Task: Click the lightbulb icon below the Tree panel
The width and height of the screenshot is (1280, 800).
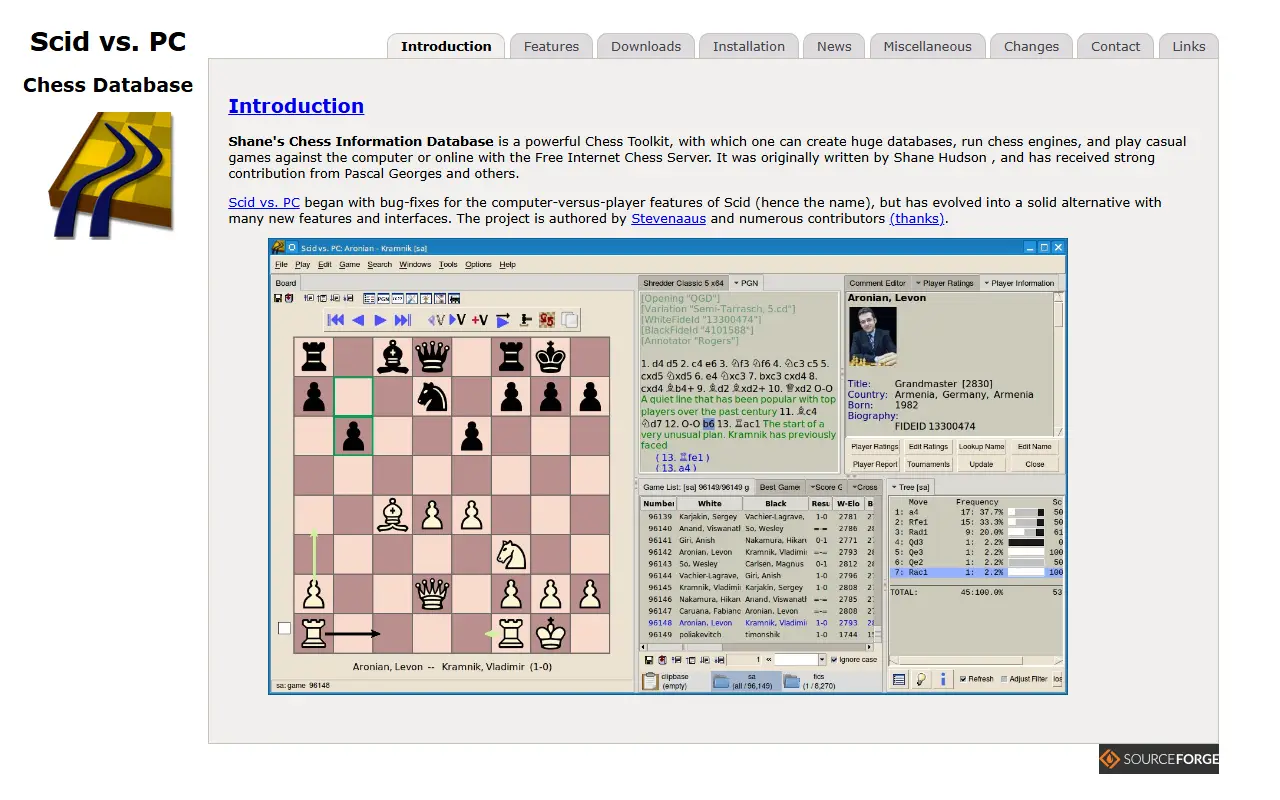Action: click(x=920, y=679)
